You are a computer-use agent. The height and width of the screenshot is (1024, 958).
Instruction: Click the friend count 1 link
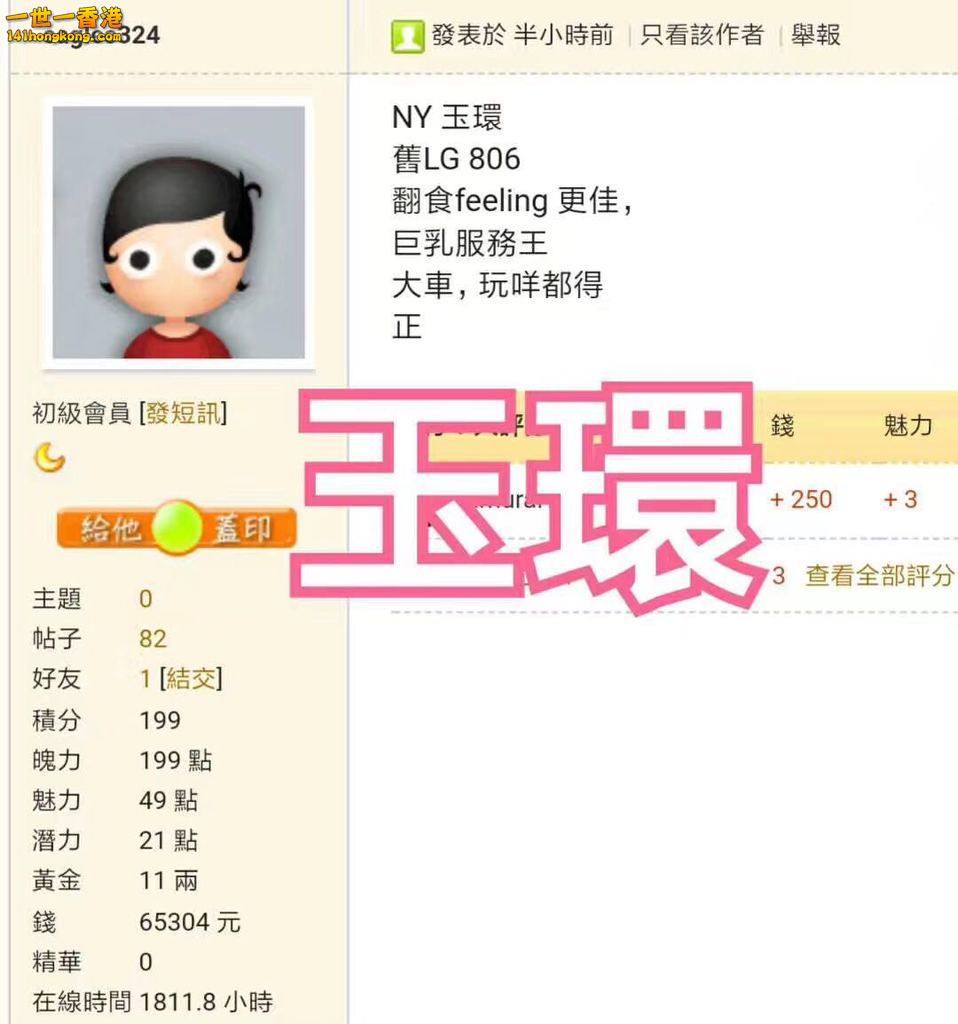pyautogui.click(x=145, y=679)
